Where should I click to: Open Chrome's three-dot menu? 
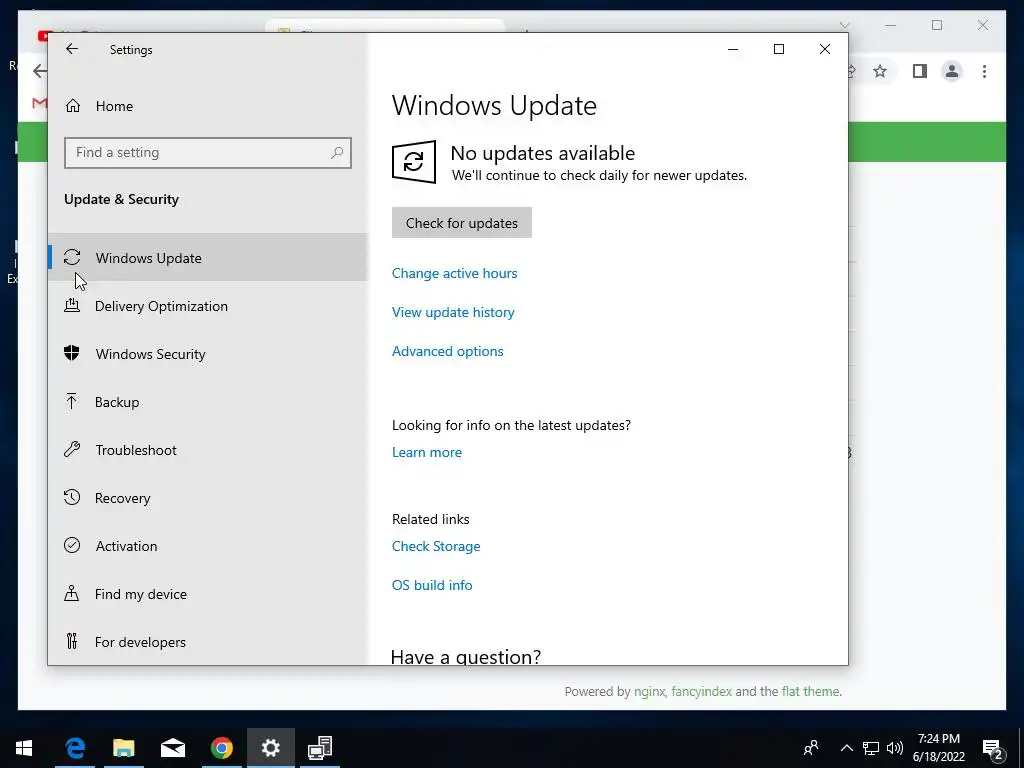(984, 71)
